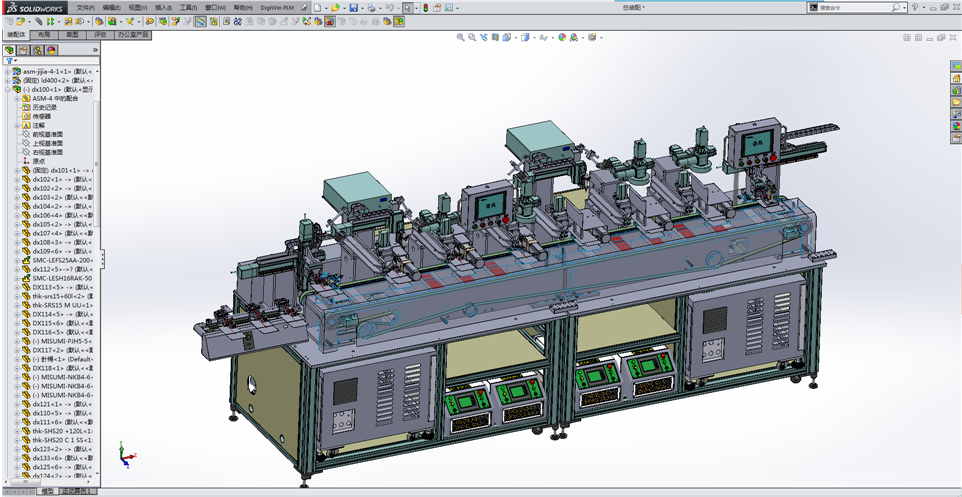962x497 pixels.
Task: Open the 工具 (Tools) menu
Action: point(187,8)
